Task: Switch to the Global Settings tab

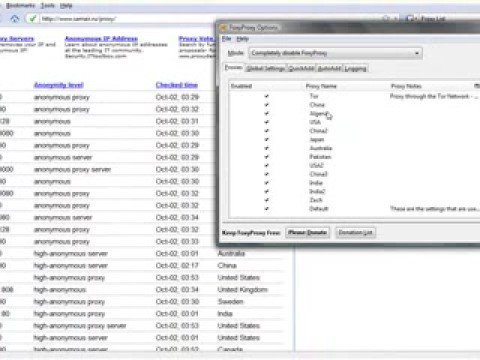Action: pyautogui.click(x=265, y=68)
